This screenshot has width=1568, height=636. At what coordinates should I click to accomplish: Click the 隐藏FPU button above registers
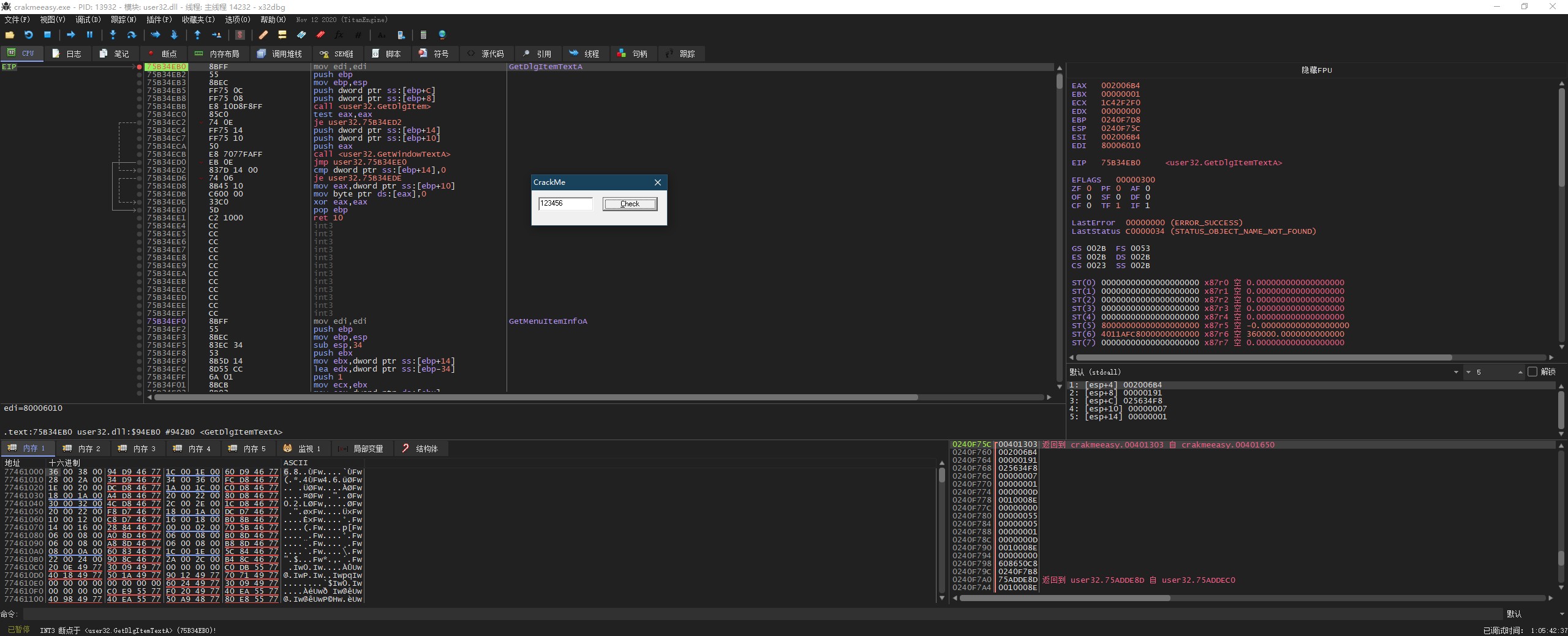coord(1316,70)
